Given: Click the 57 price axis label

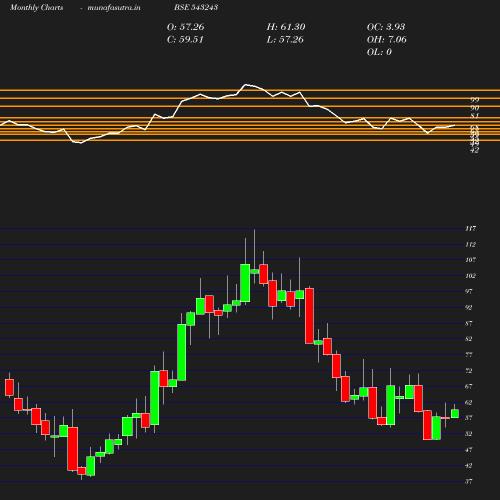Looking at the screenshot, I should pos(469,418).
